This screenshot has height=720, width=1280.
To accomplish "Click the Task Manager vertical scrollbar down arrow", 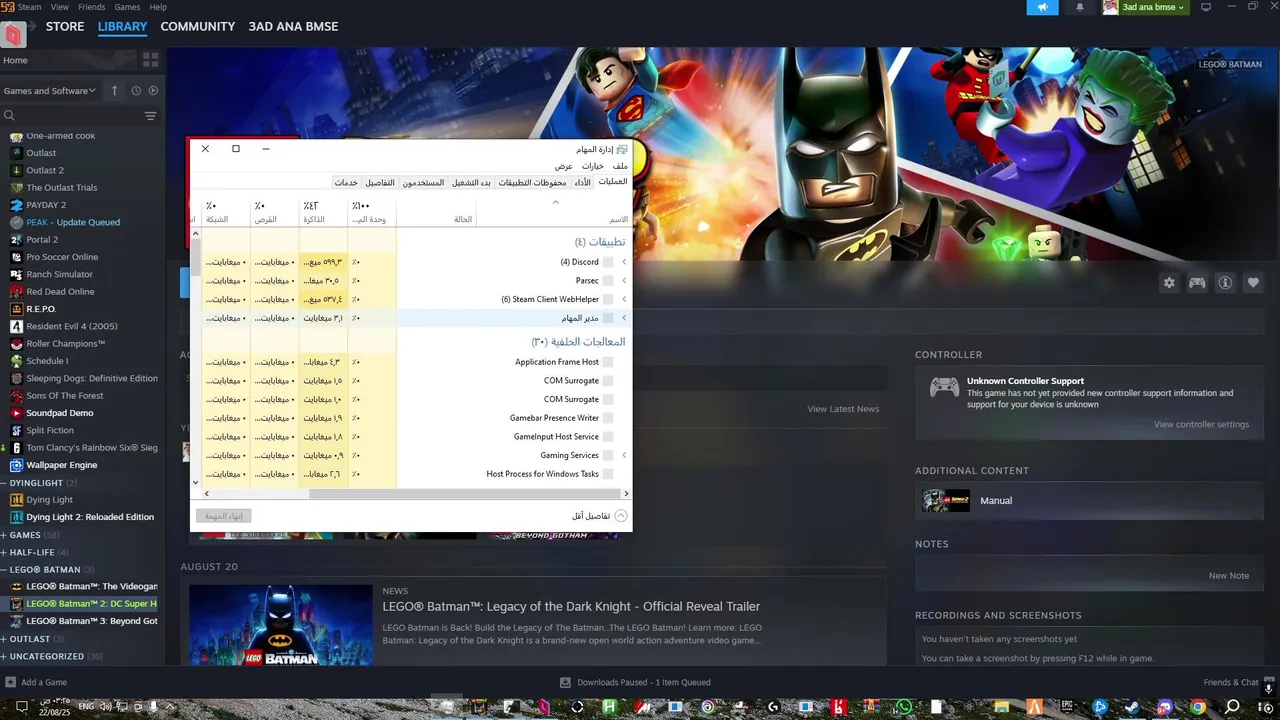I will click(196, 482).
